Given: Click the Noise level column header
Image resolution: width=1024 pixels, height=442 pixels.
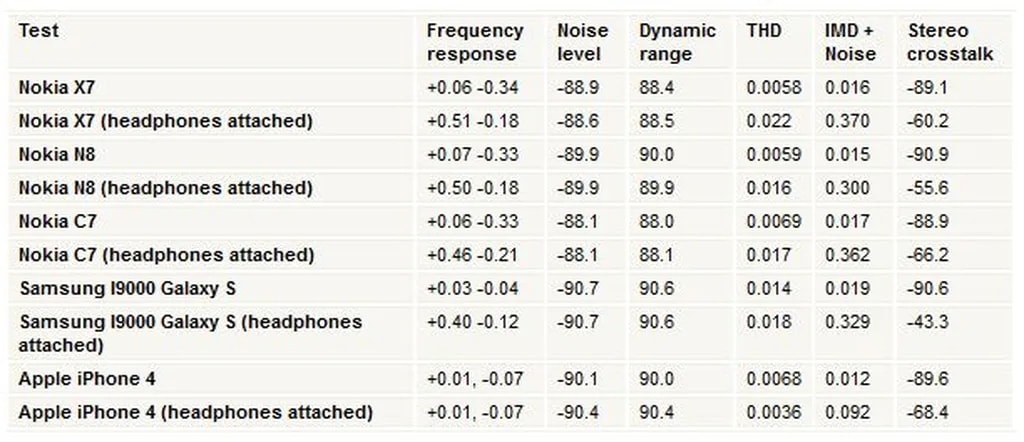Looking at the screenshot, I should point(580,42).
